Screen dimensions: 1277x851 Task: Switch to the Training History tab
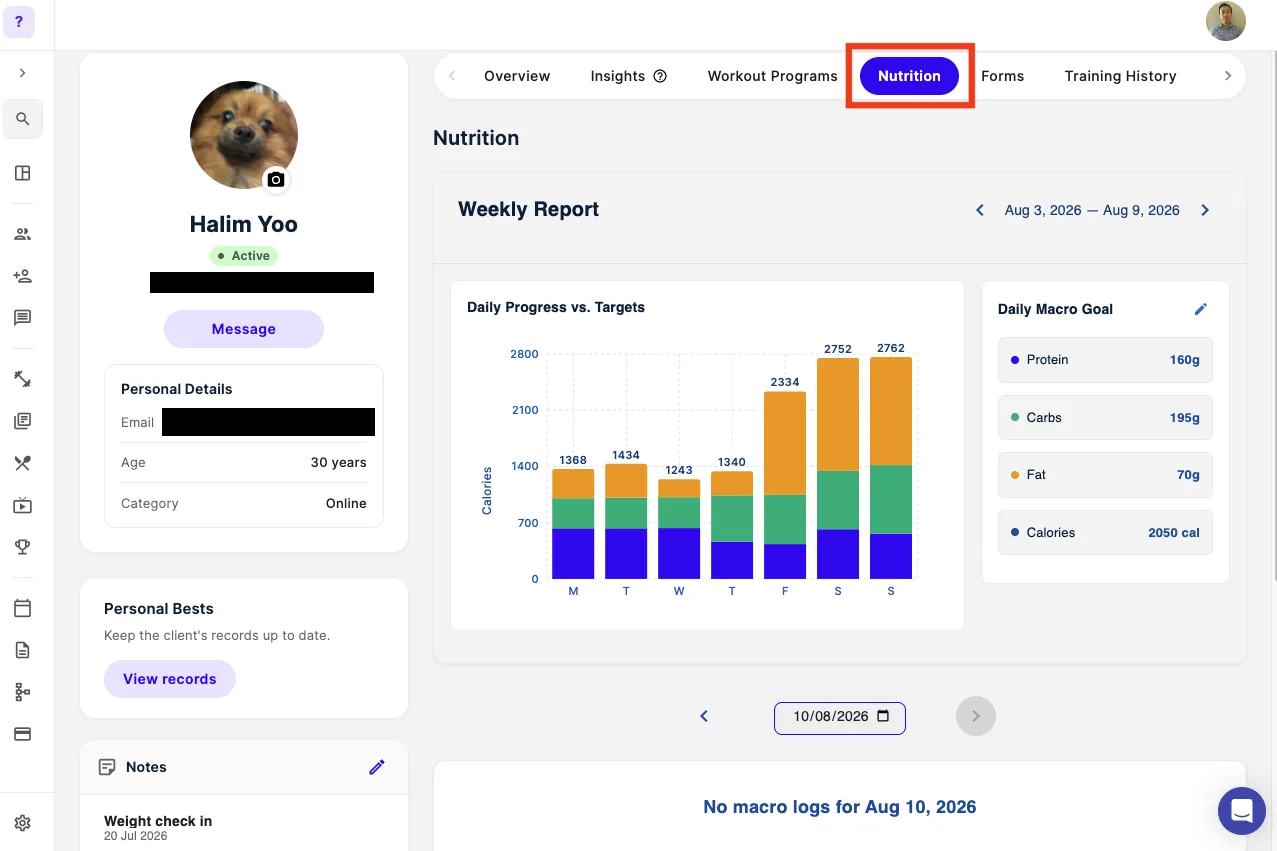click(1120, 76)
